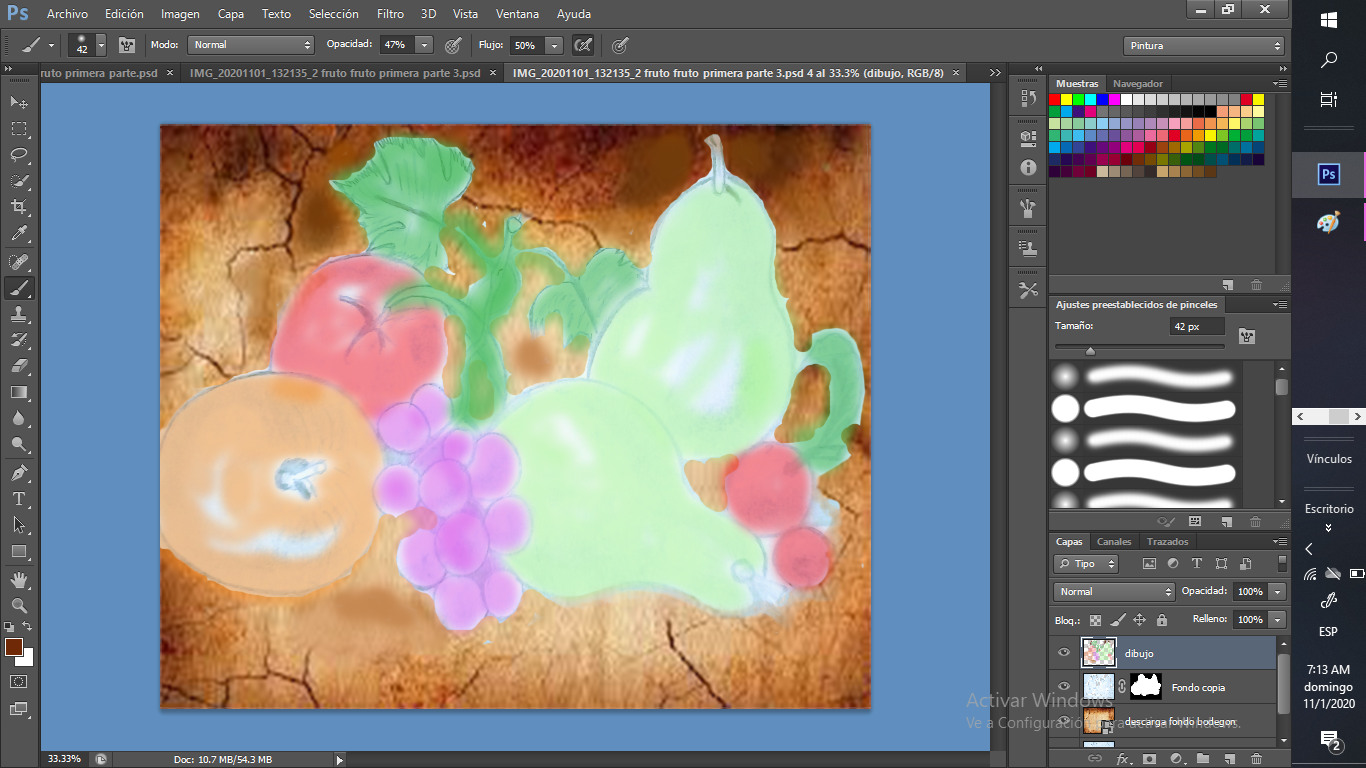The width and height of the screenshot is (1366, 768).
Task: Open the taskbar search
Action: tap(1329, 60)
